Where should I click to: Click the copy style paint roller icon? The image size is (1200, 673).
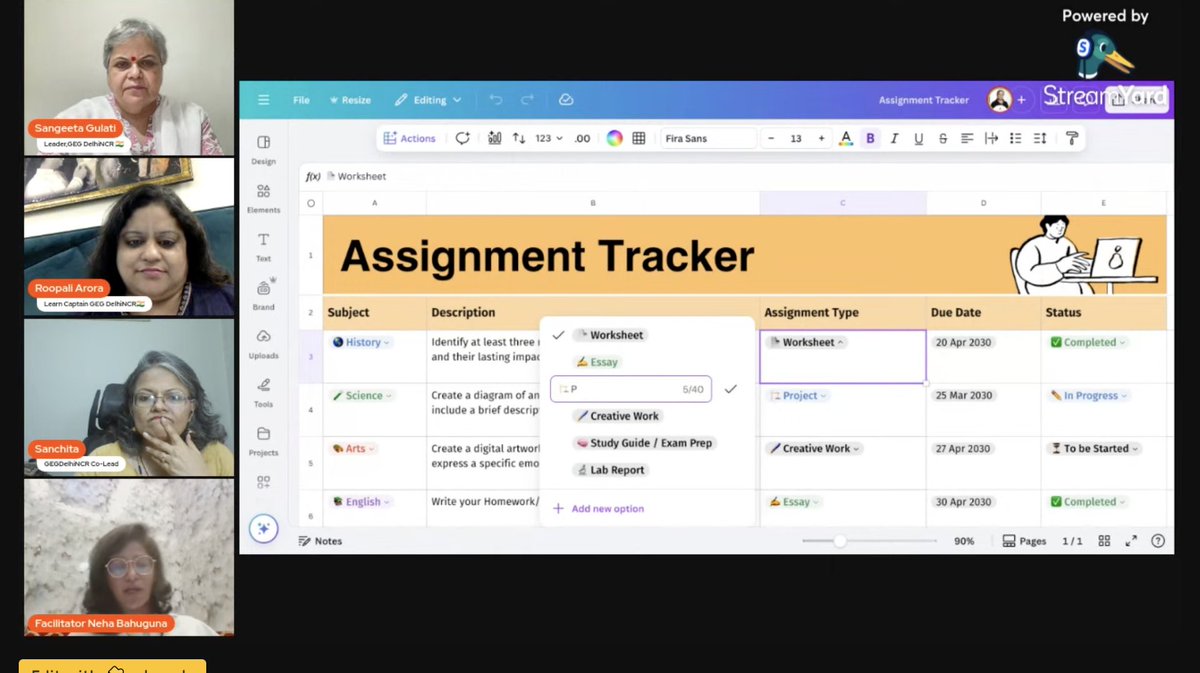point(1072,138)
